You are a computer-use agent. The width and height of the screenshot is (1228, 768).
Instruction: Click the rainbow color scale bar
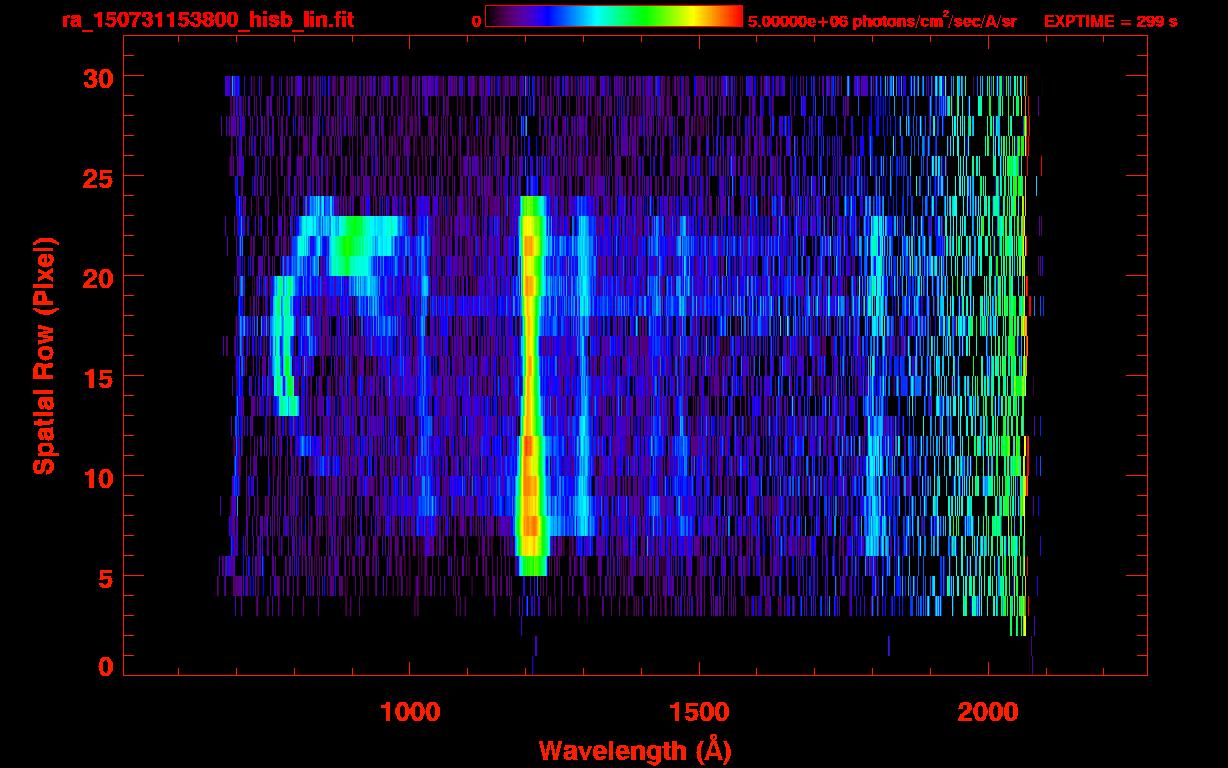(x=614, y=16)
